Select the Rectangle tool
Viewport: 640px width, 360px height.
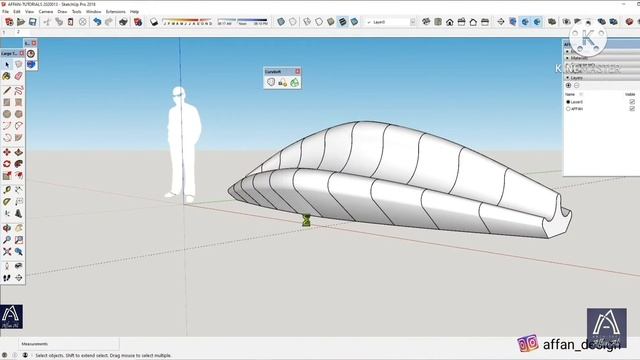[7, 102]
